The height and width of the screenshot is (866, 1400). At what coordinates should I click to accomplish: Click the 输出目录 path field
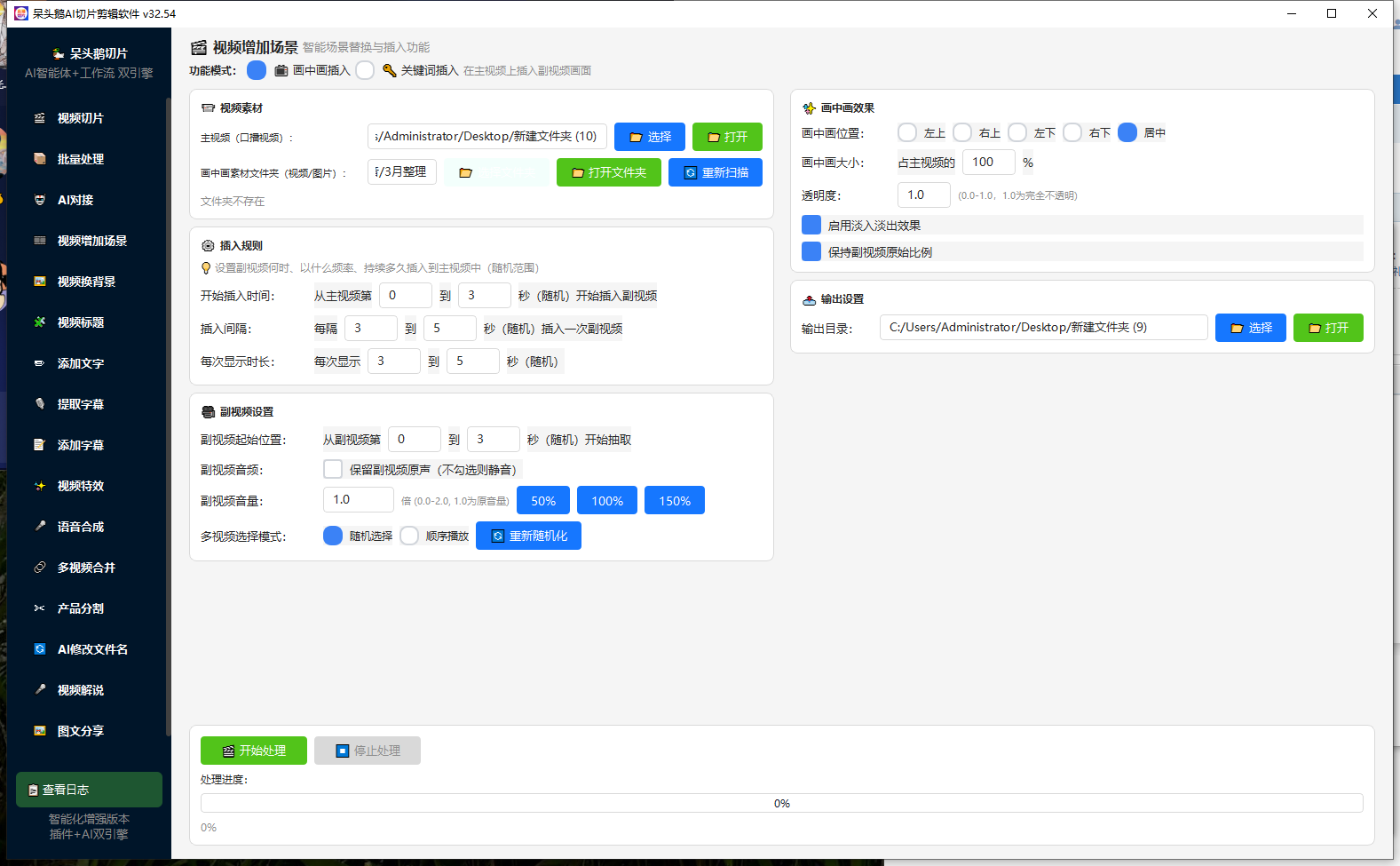tap(1044, 327)
